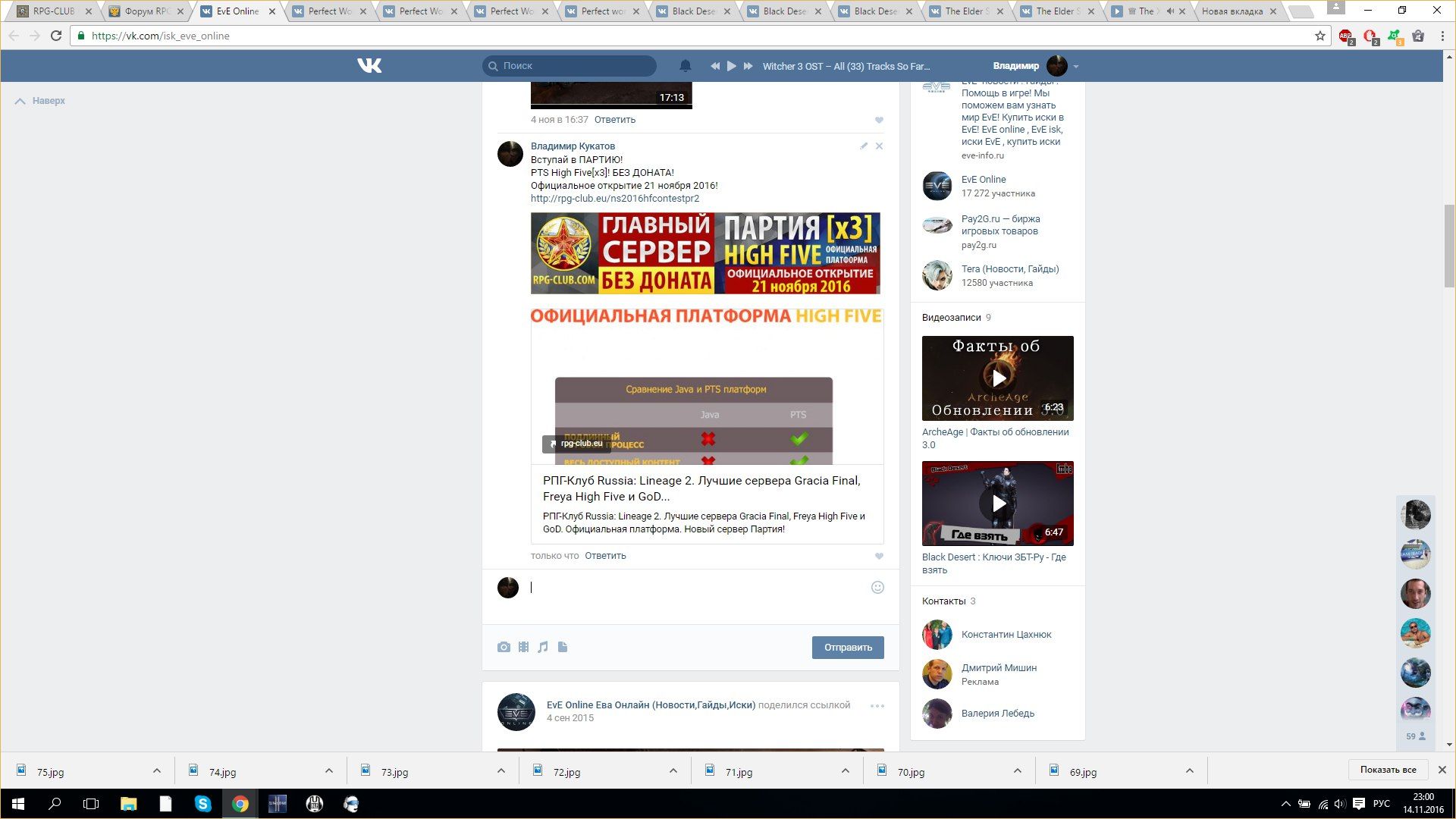Edit Владимир Кукатов's comment with the pencil icon
The image size is (1456, 819).
tap(863, 146)
